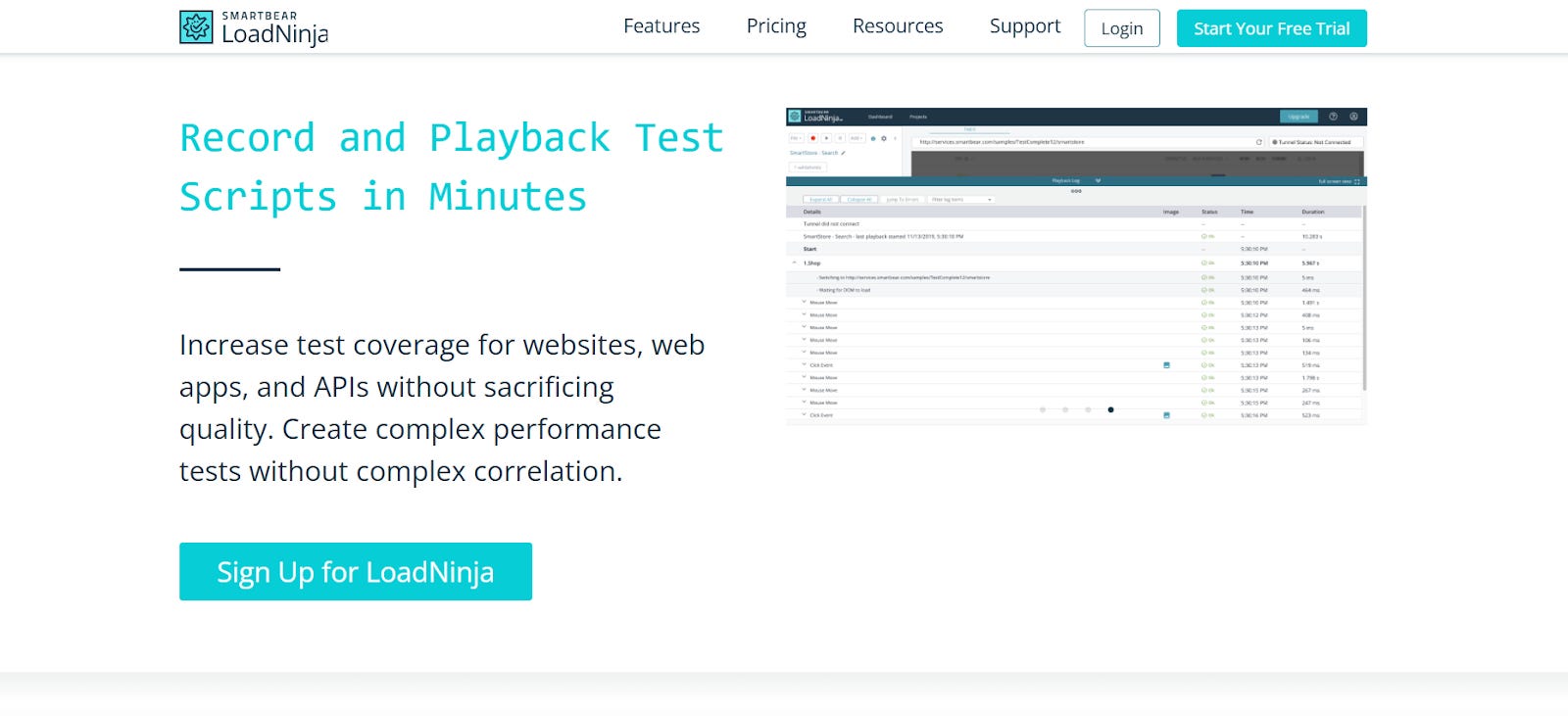Screen dimensions: 1568x716
Task: Click Sign Up for LoadNinja button
Action: click(x=356, y=571)
